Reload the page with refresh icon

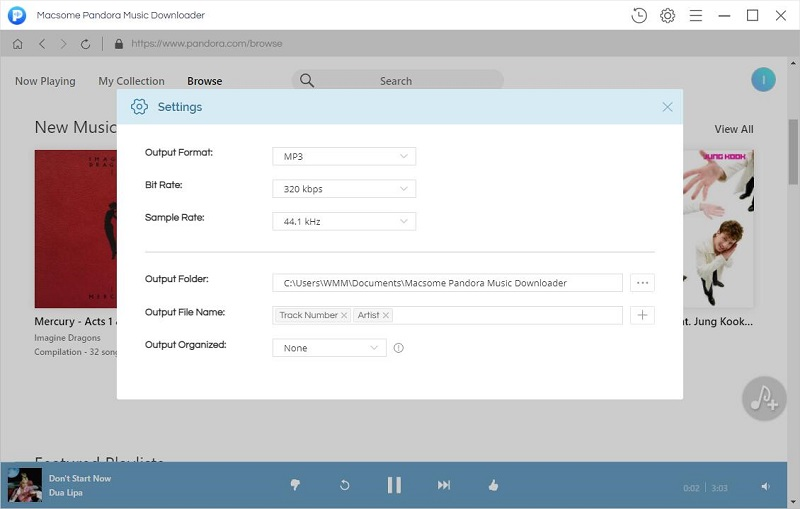(x=85, y=44)
